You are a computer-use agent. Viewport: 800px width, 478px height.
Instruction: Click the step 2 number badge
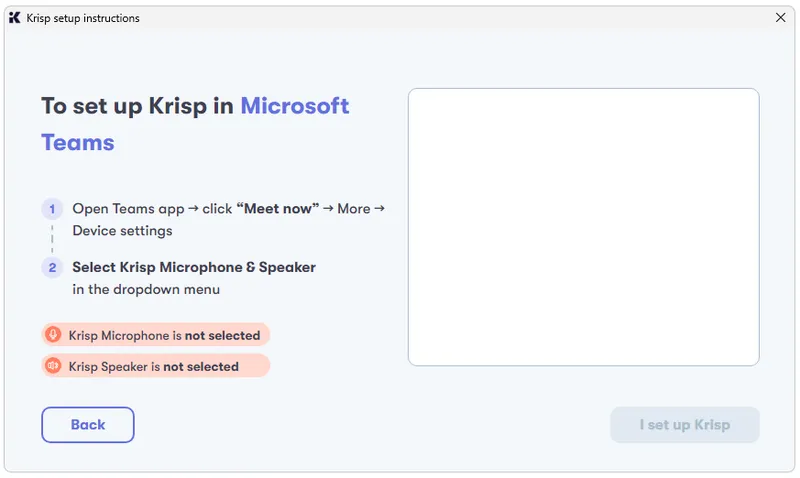click(52, 267)
